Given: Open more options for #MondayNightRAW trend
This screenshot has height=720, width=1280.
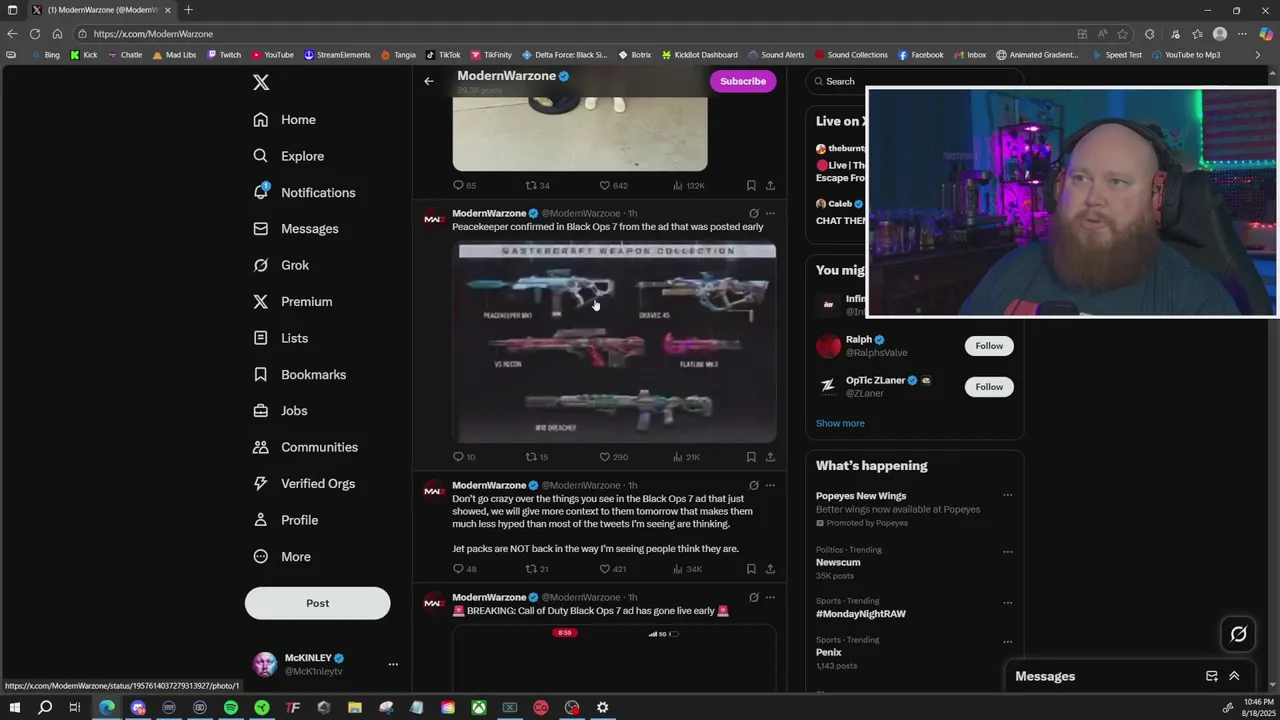Looking at the screenshot, I should 1007,603.
